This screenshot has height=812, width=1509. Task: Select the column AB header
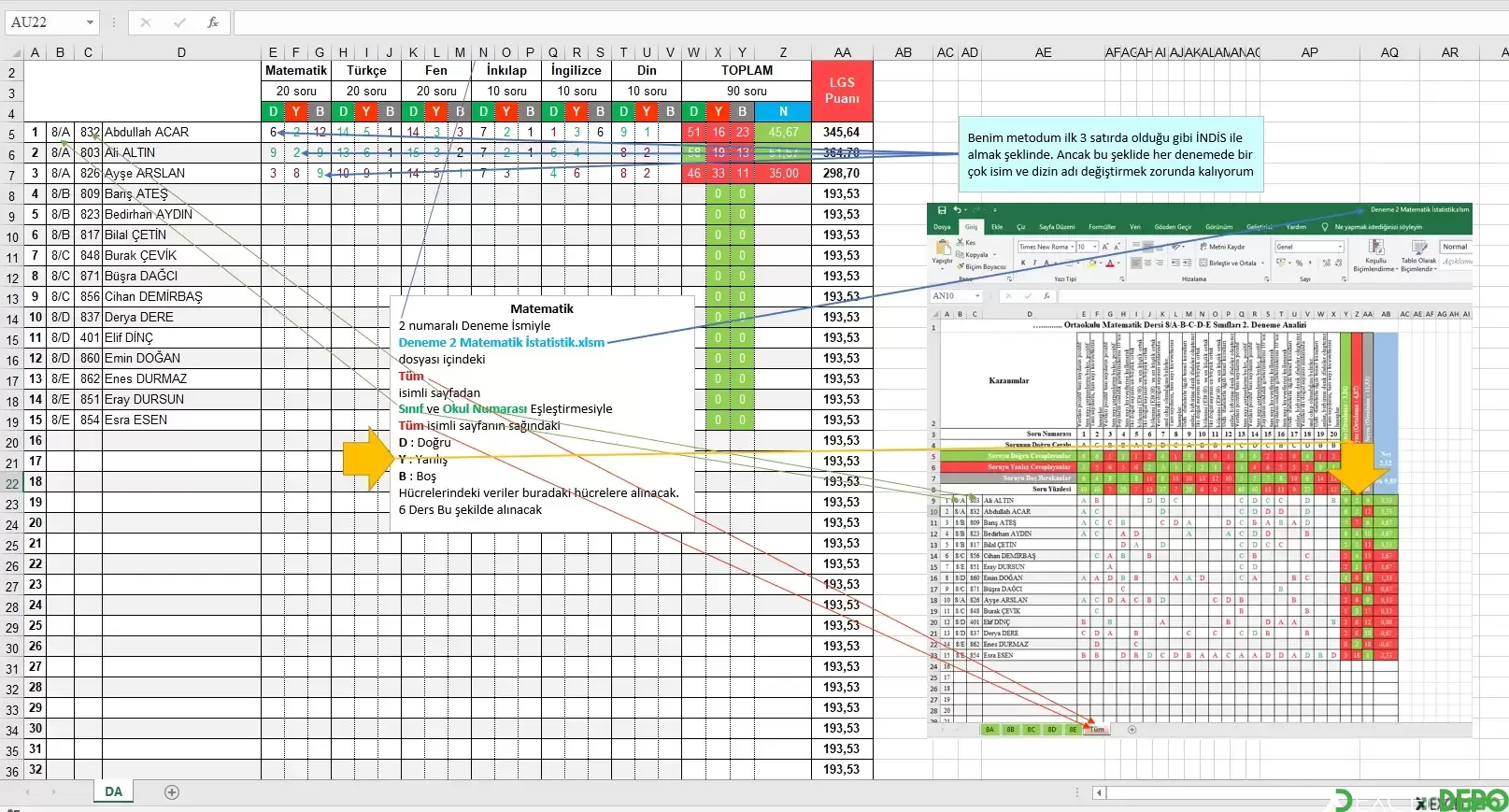point(904,52)
